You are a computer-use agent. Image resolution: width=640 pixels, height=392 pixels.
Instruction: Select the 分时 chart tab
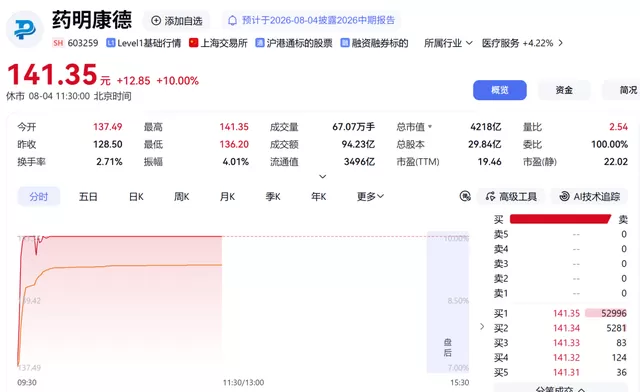(x=39, y=197)
